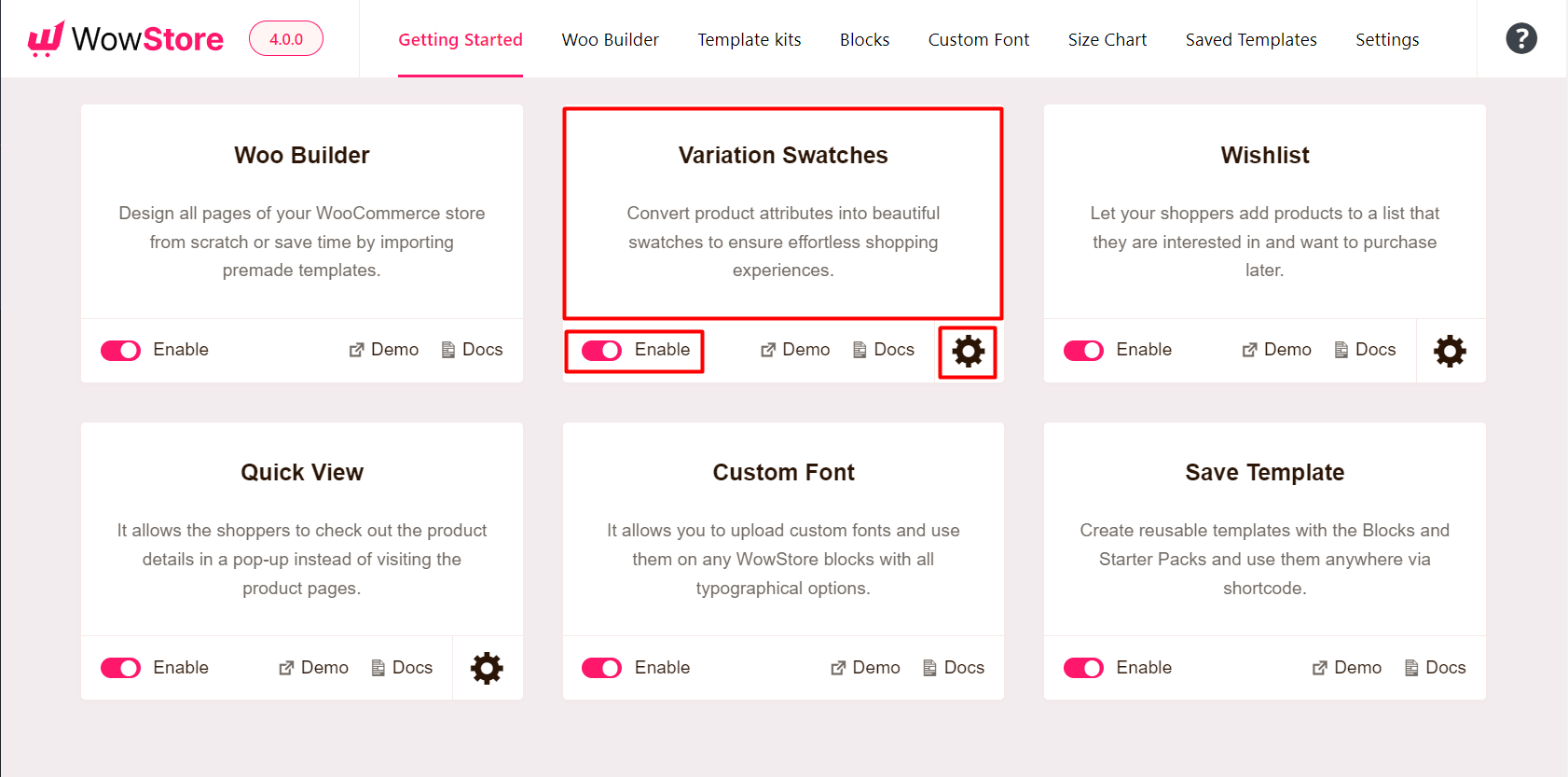Click the WowStore logo icon
The image size is (1568, 777).
(x=48, y=37)
